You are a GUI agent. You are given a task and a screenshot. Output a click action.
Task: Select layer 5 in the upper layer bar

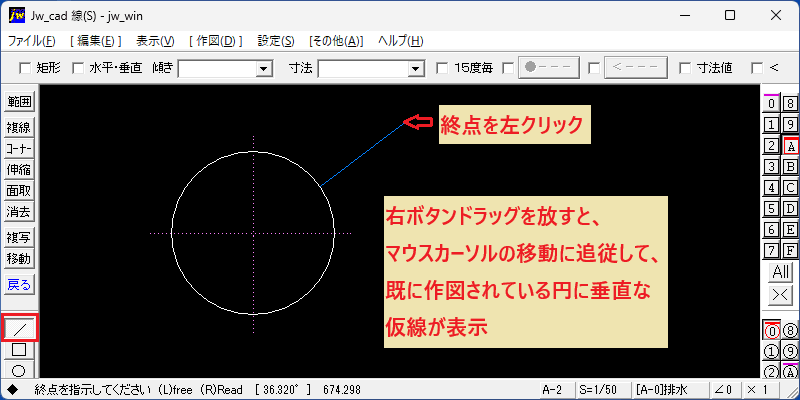point(771,209)
